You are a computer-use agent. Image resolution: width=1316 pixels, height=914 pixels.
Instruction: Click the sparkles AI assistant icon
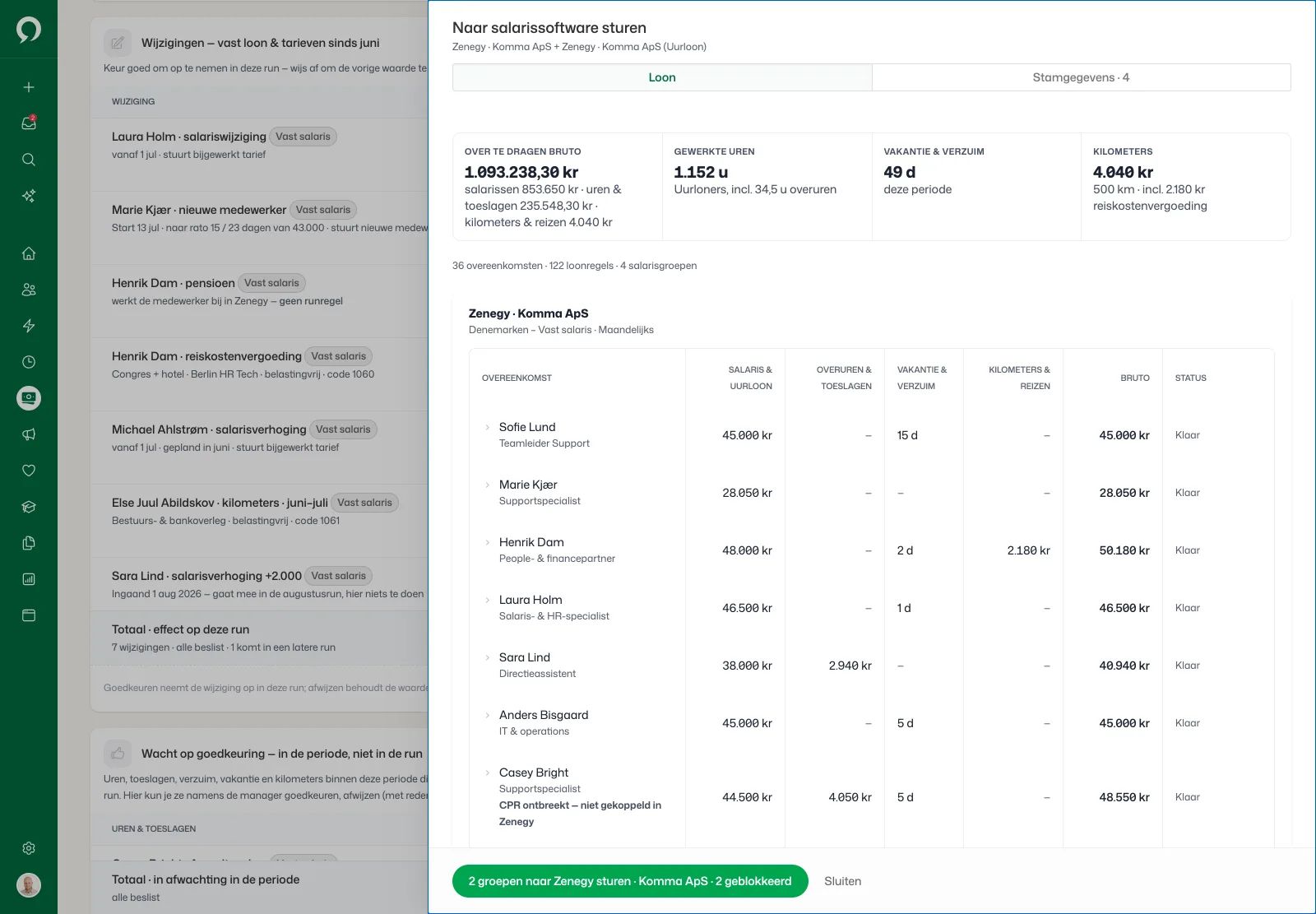coord(29,196)
